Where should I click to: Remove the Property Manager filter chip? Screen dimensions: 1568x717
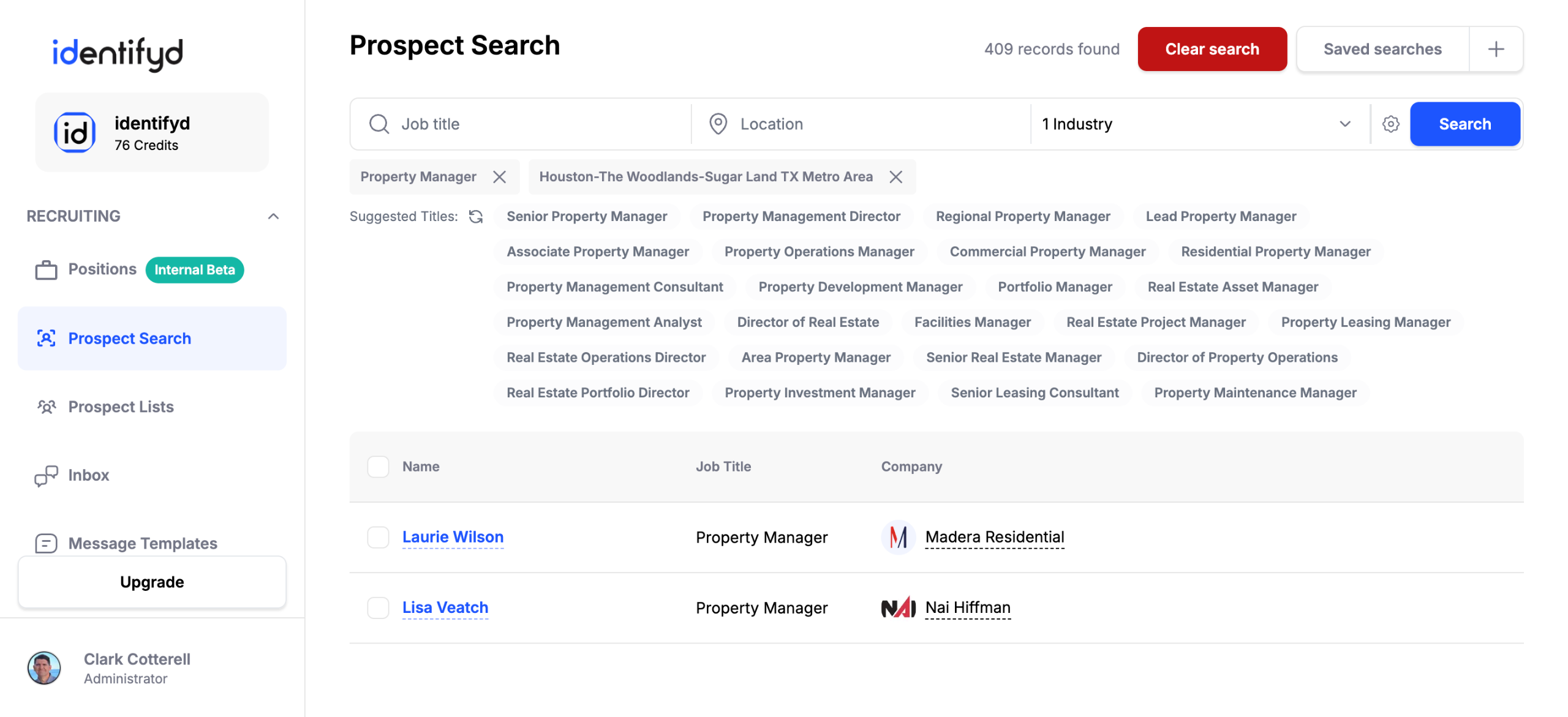[x=500, y=177]
